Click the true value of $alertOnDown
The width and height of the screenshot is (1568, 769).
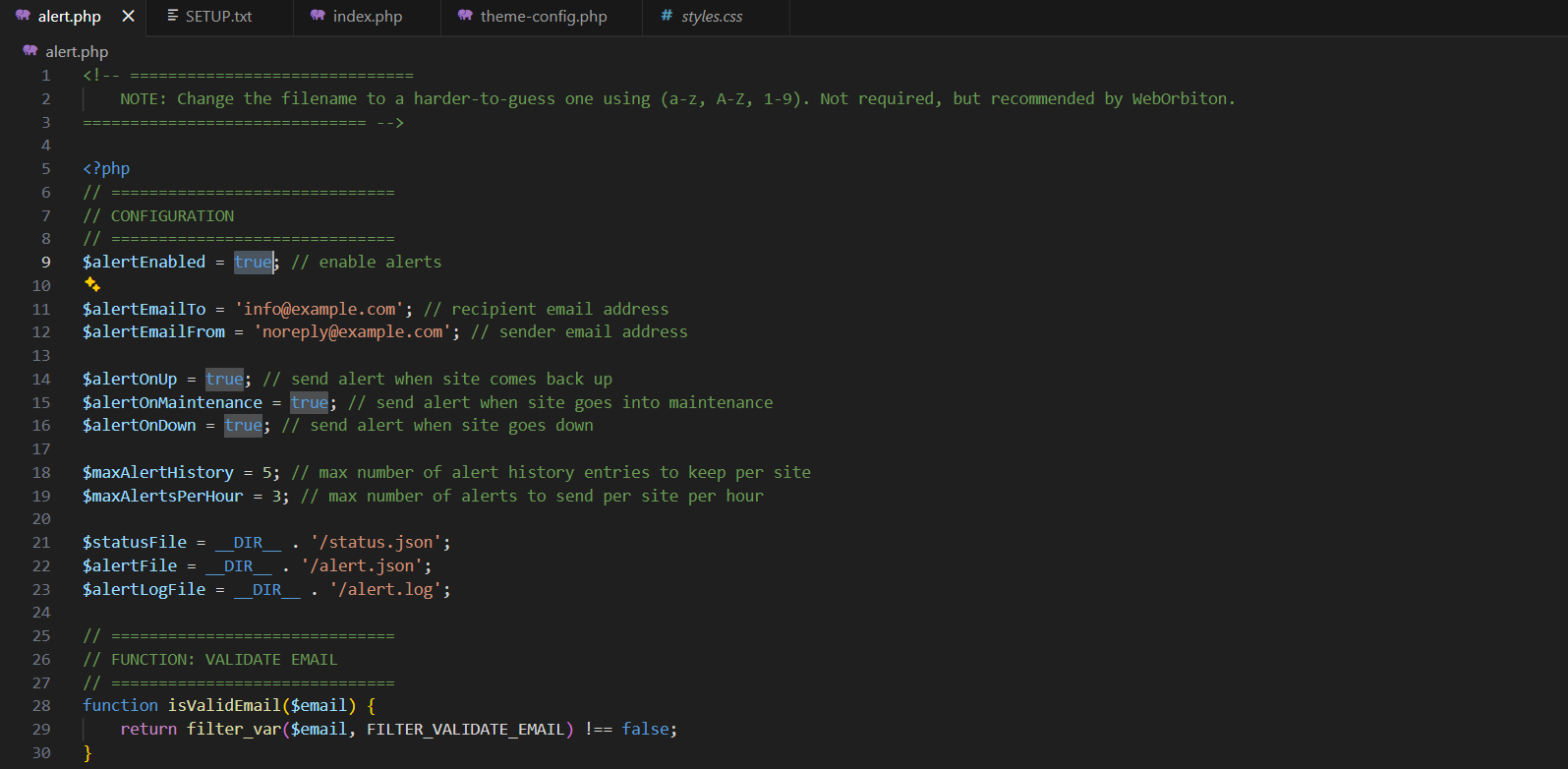coord(243,425)
